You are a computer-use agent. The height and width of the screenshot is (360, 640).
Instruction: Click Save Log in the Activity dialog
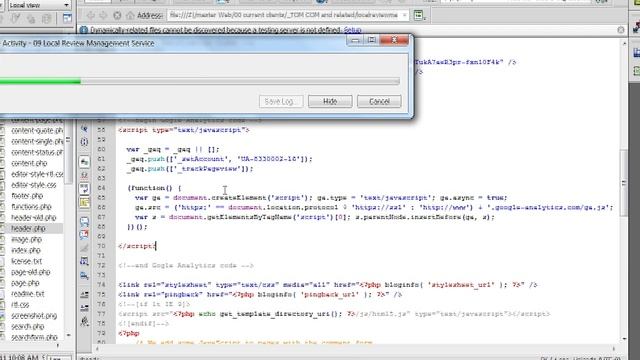pyautogui.click(x=281, y=101)
